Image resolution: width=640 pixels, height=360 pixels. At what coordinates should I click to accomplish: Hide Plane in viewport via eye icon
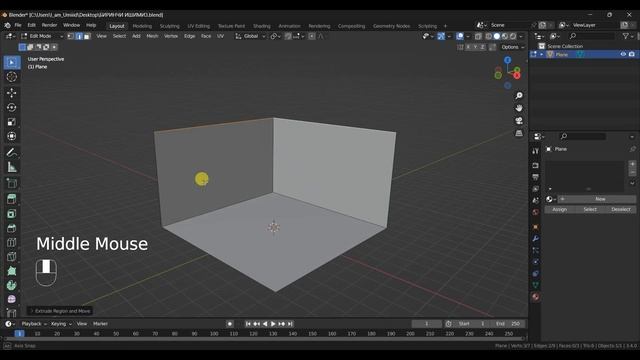(x=623, y=54)
